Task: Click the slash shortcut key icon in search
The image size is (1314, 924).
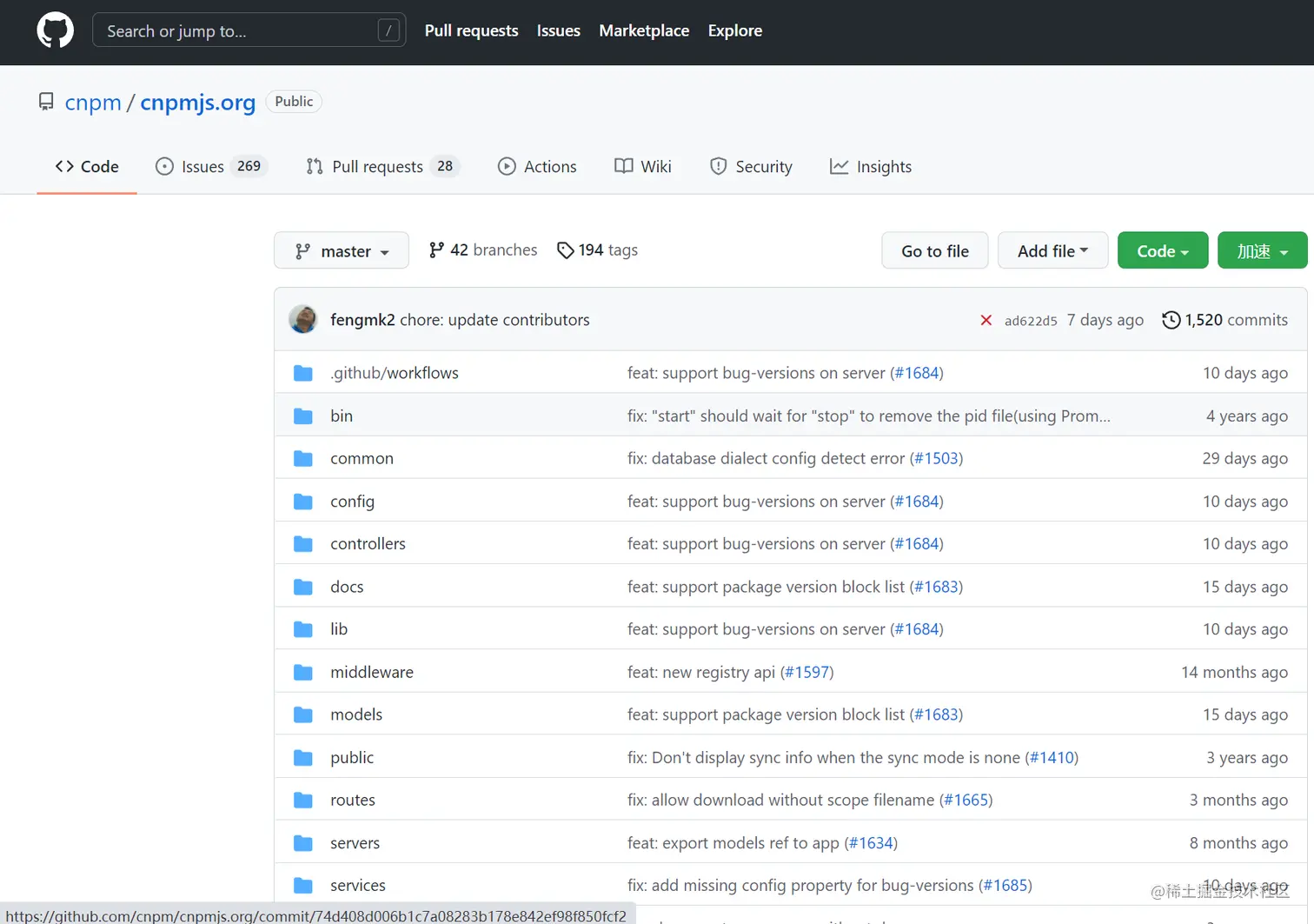Action: coord(388,30)
